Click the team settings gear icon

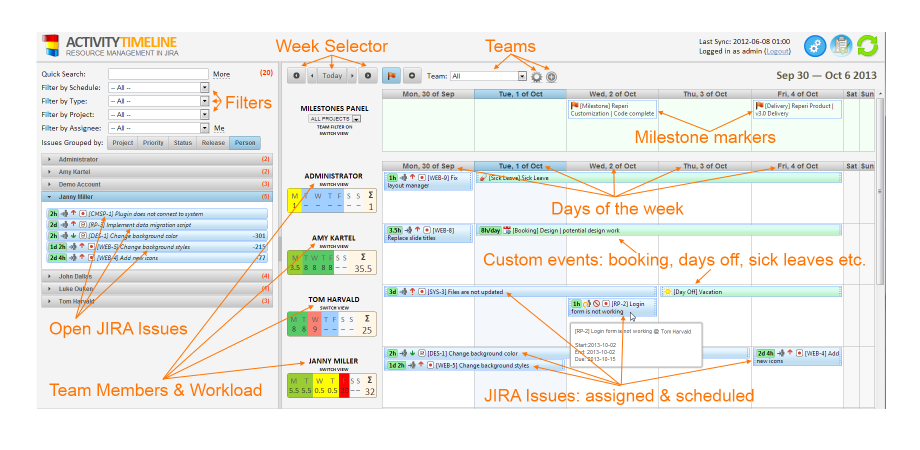537,76
